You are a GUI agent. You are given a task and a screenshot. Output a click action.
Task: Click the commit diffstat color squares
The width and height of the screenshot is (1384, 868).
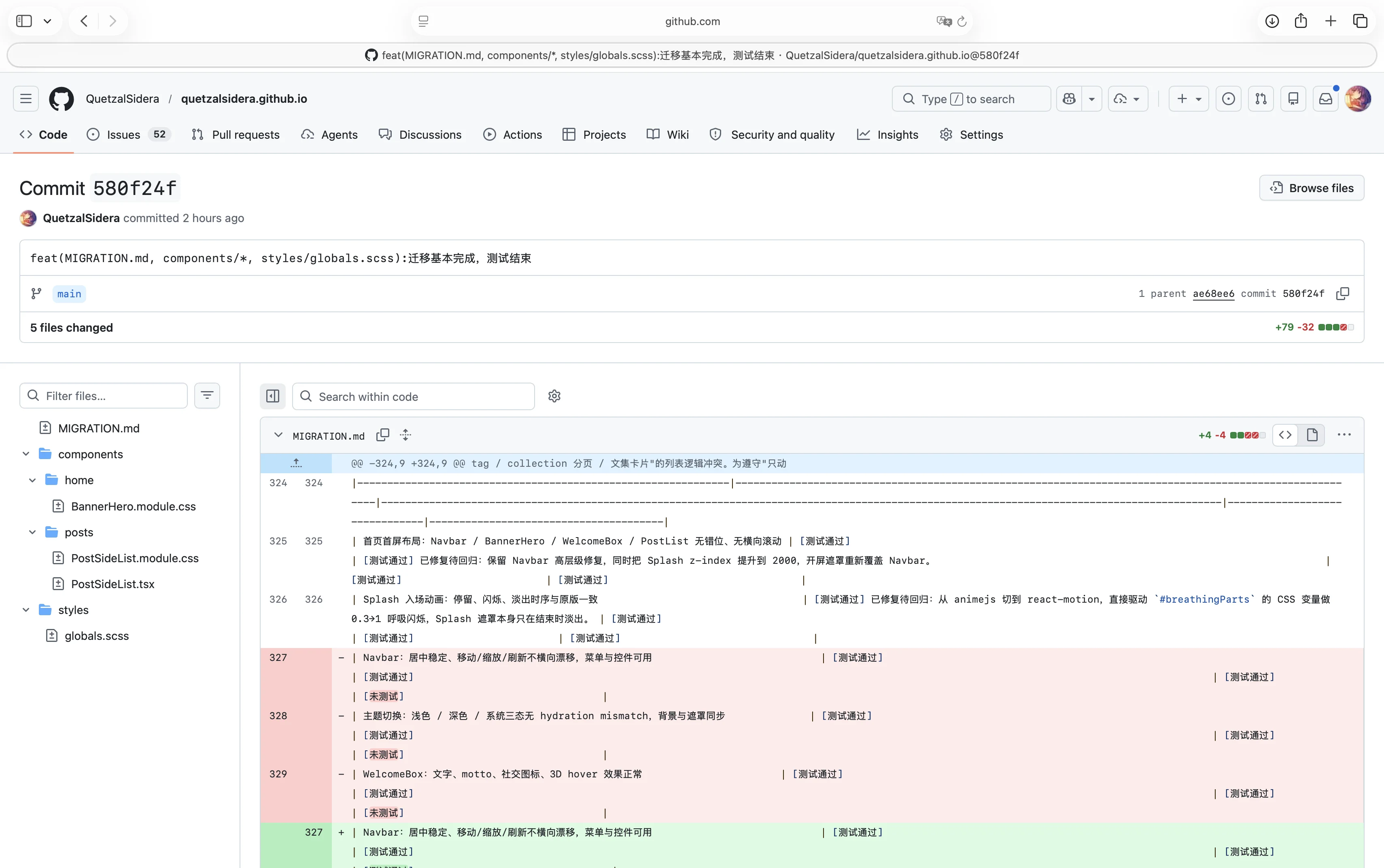1336,327
